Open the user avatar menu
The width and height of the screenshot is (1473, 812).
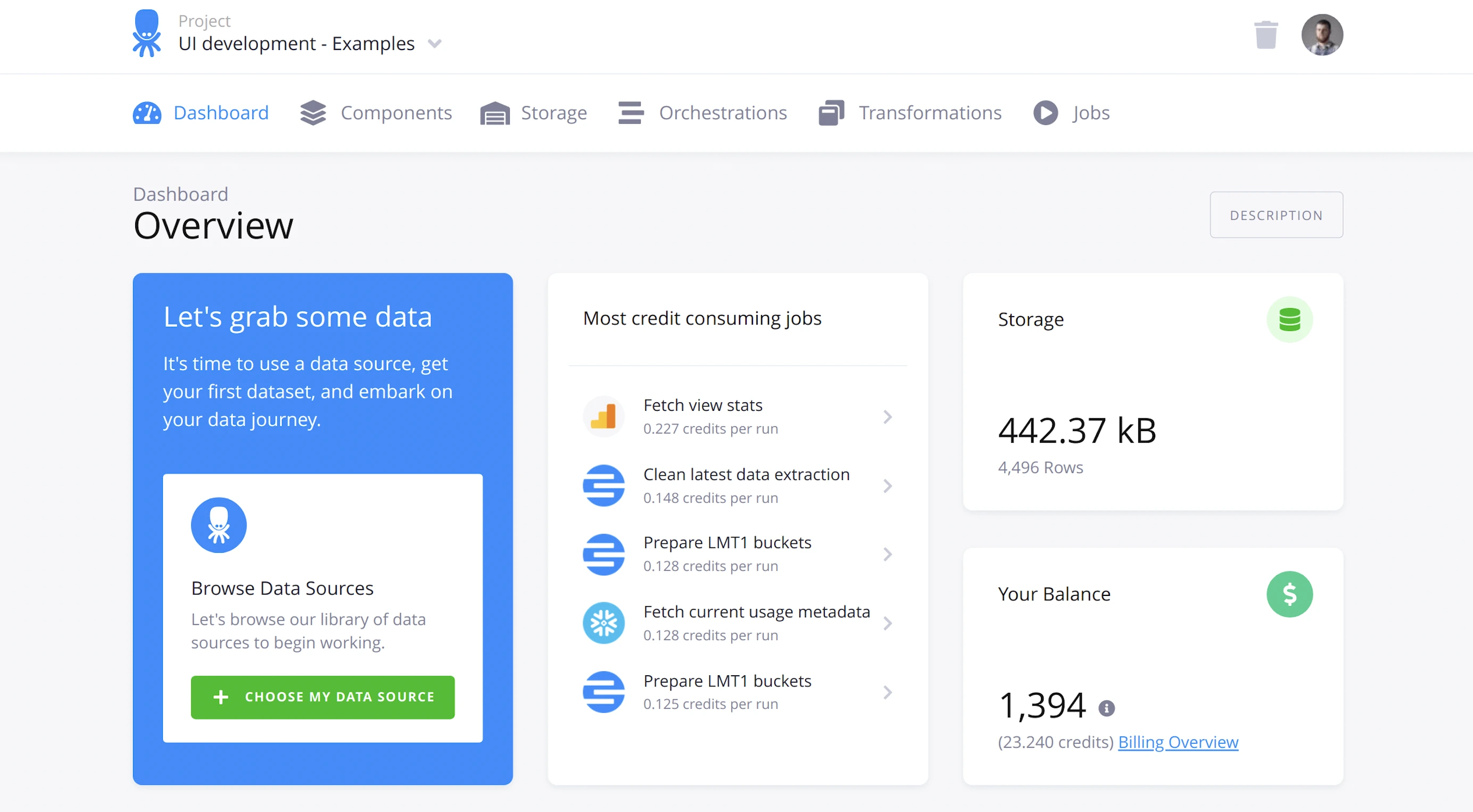1322,35
